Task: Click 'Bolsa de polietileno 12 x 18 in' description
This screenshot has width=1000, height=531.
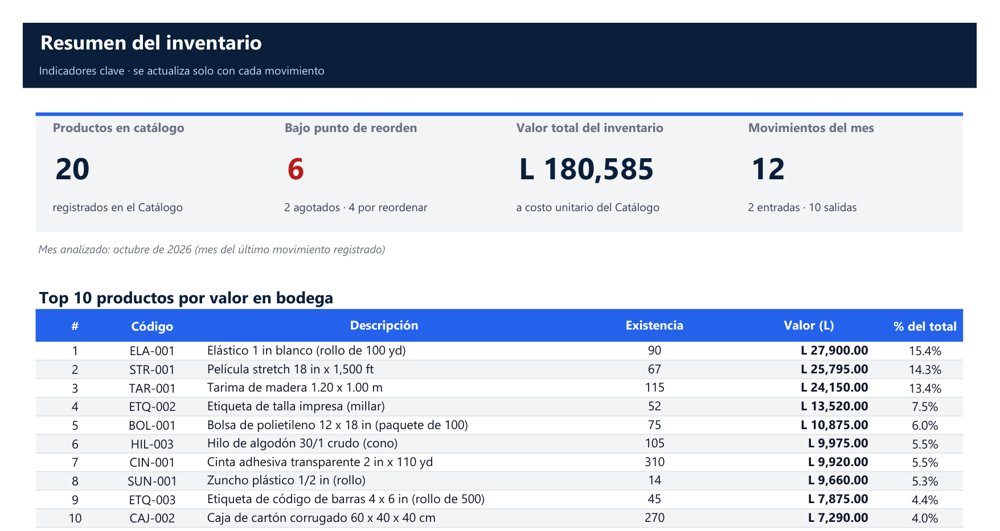Action: [337, 425]
